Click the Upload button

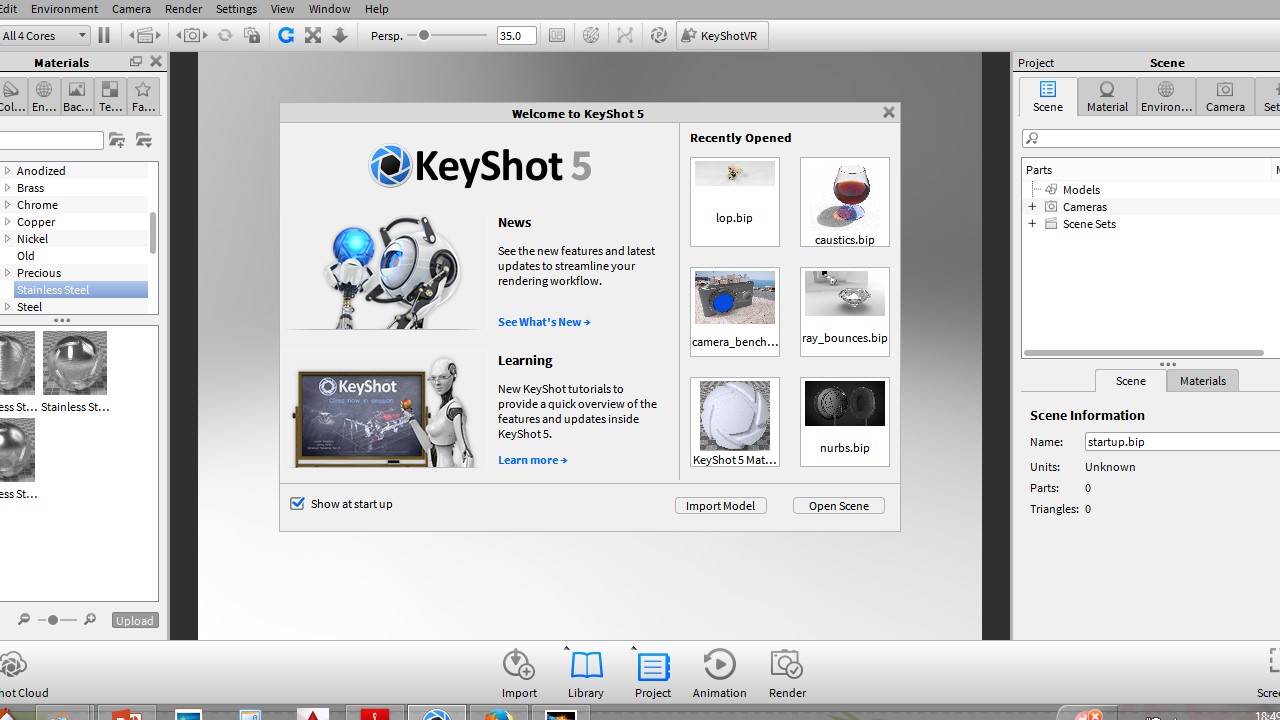tap(134, 620)
